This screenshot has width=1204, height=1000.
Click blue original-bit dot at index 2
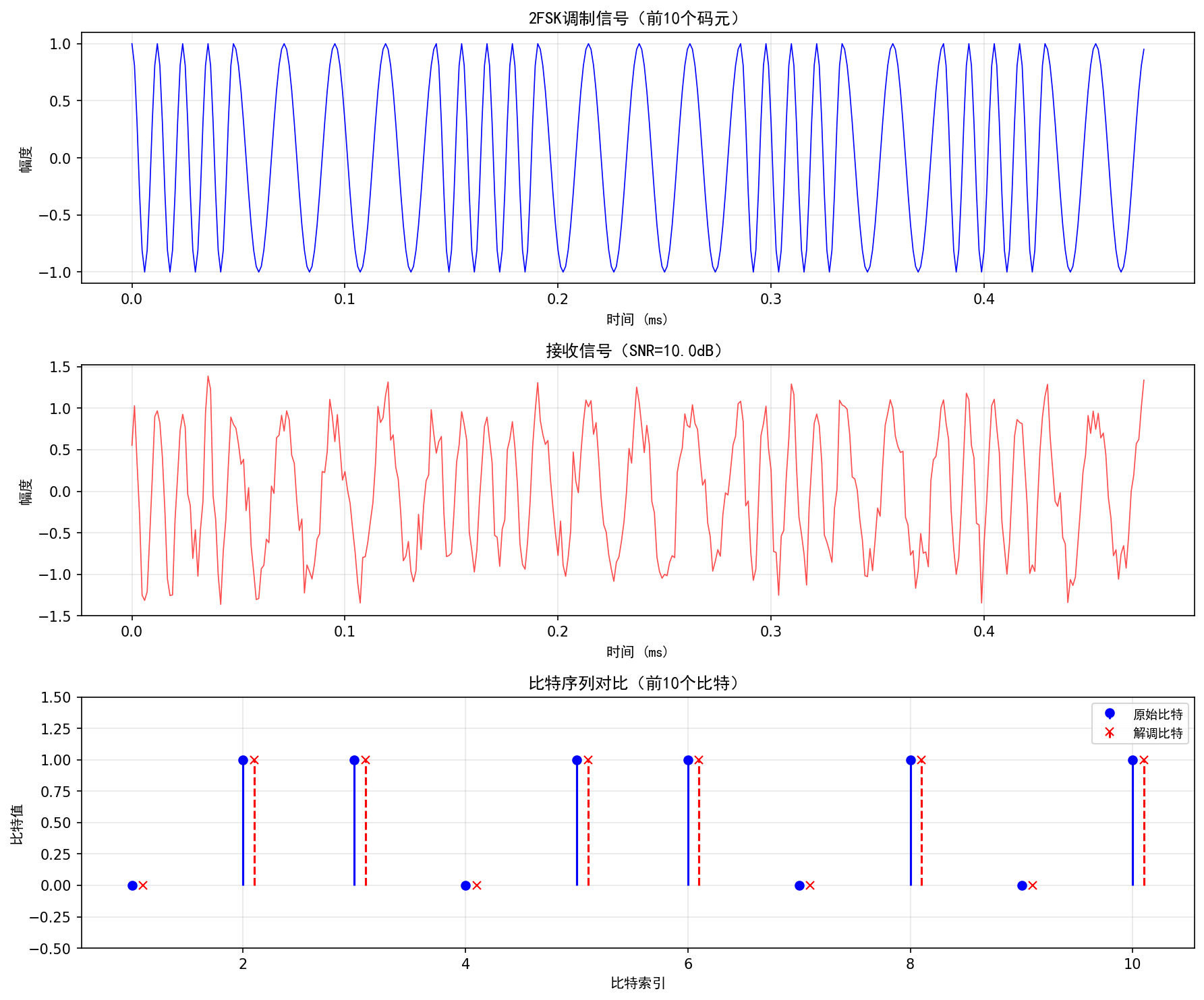coord(243,760)
